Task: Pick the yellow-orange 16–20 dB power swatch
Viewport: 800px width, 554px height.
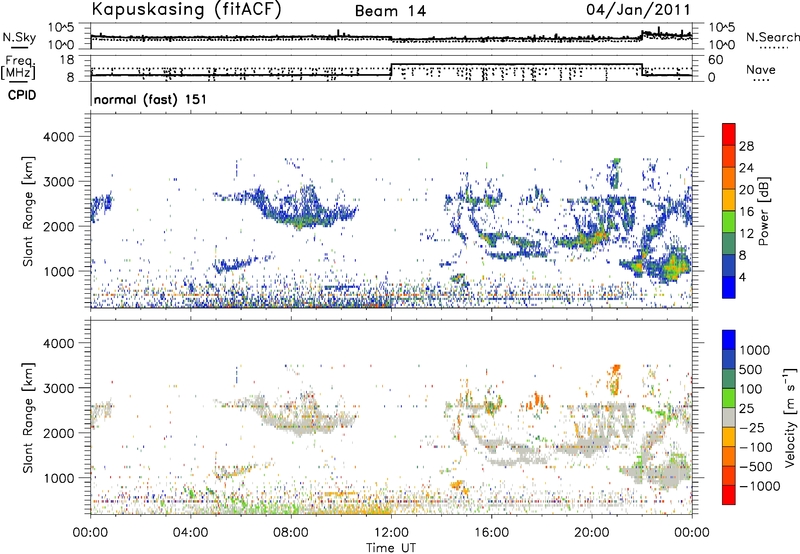Action: (x=729, y=200)
